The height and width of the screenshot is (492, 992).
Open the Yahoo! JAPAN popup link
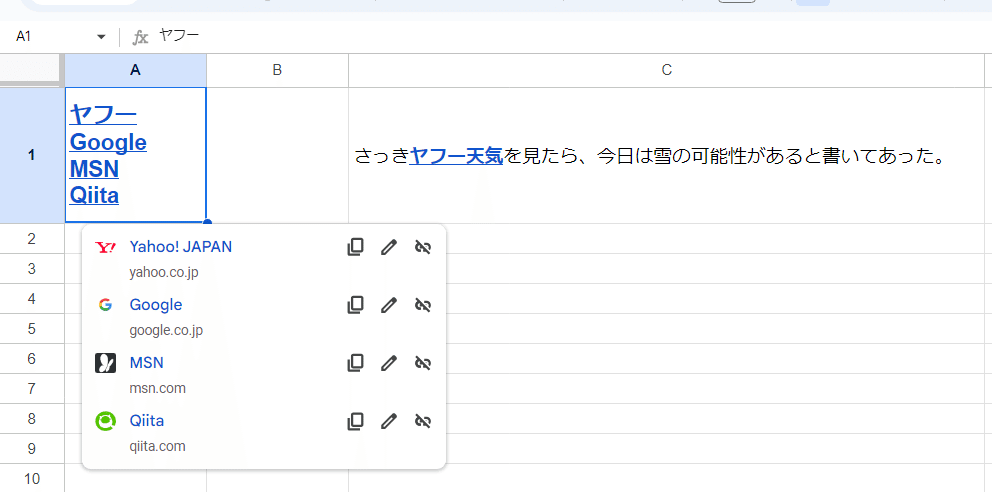(x=181, y=247)
